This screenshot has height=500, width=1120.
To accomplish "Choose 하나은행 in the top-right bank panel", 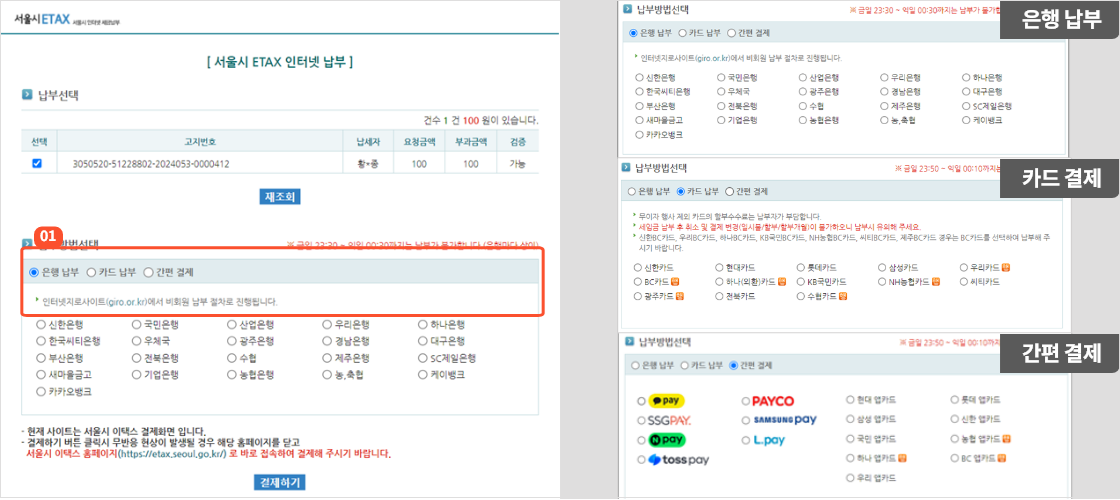I will click(x=966, y=77).
